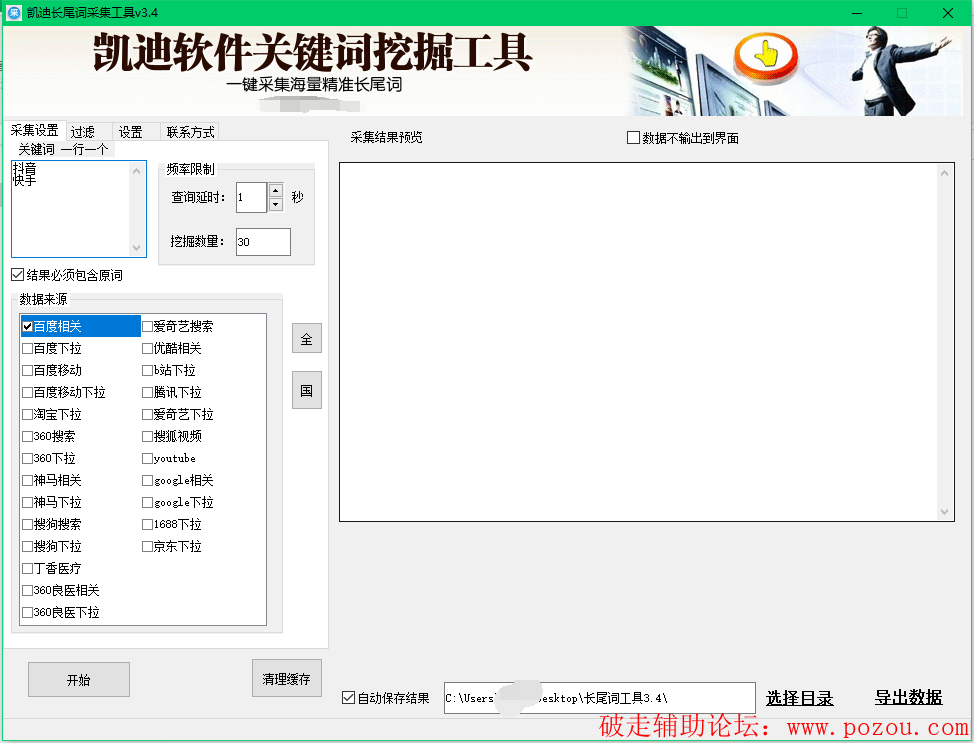Check the b站下拉 option
Screen dimensions: 974x743
tap(147, 370)
